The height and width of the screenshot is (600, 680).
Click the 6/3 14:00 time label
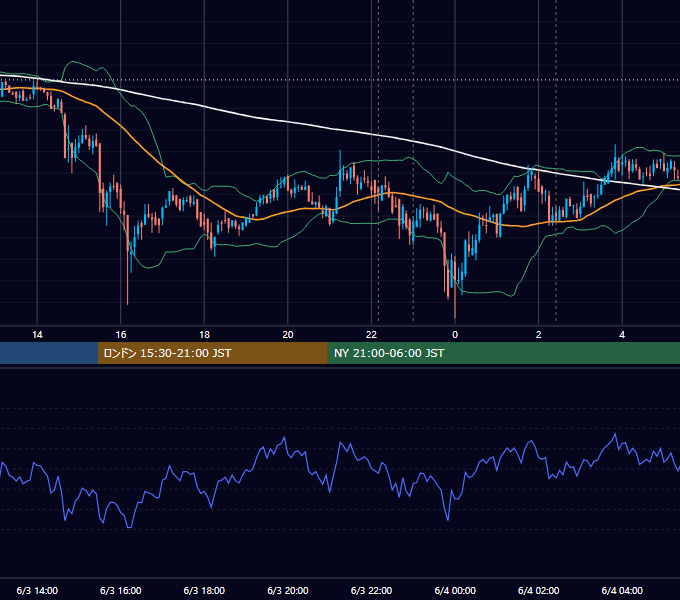pyautogui.click(x=37, y=590)
